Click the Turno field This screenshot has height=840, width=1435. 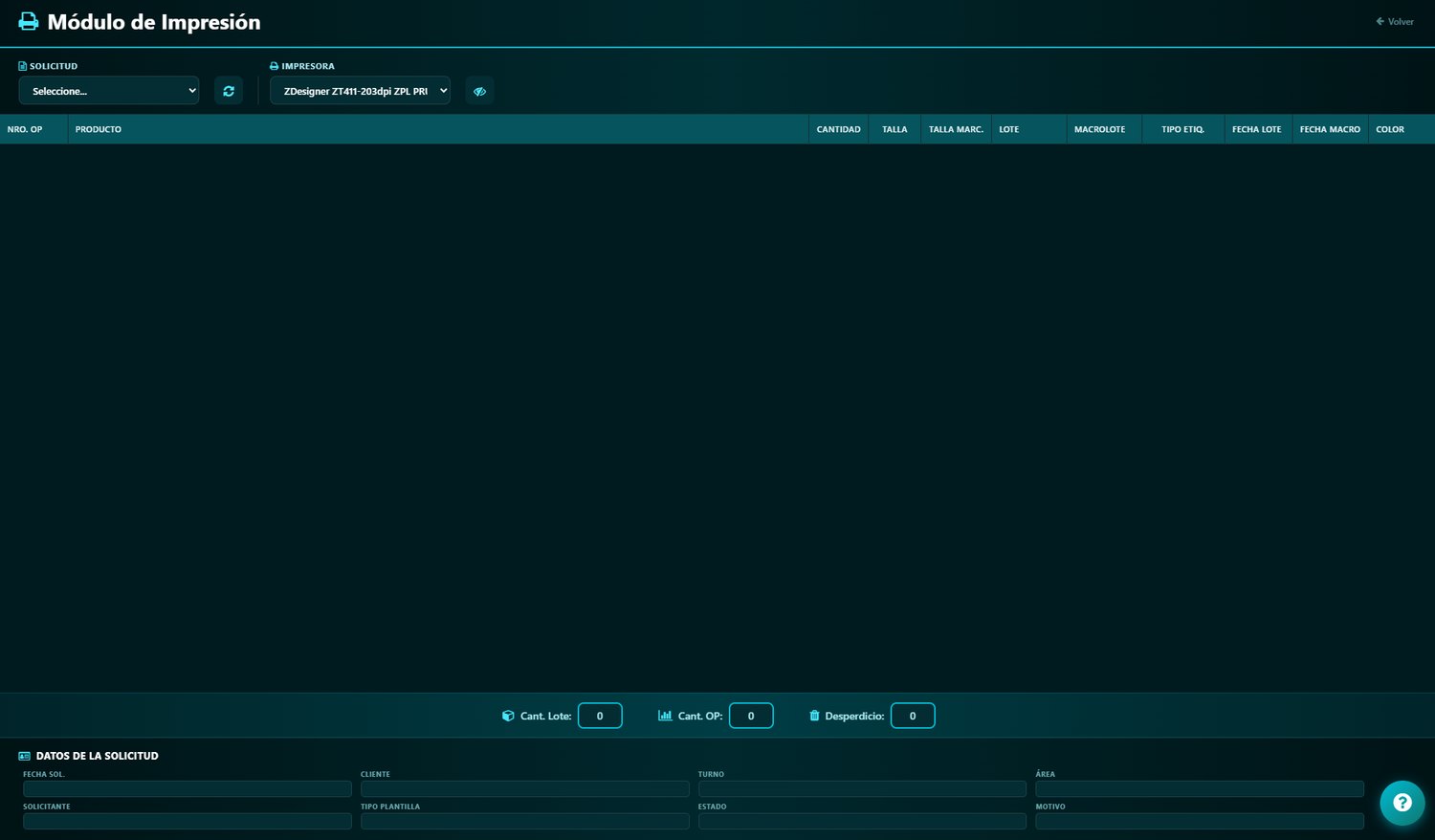(x=862, y=788)
